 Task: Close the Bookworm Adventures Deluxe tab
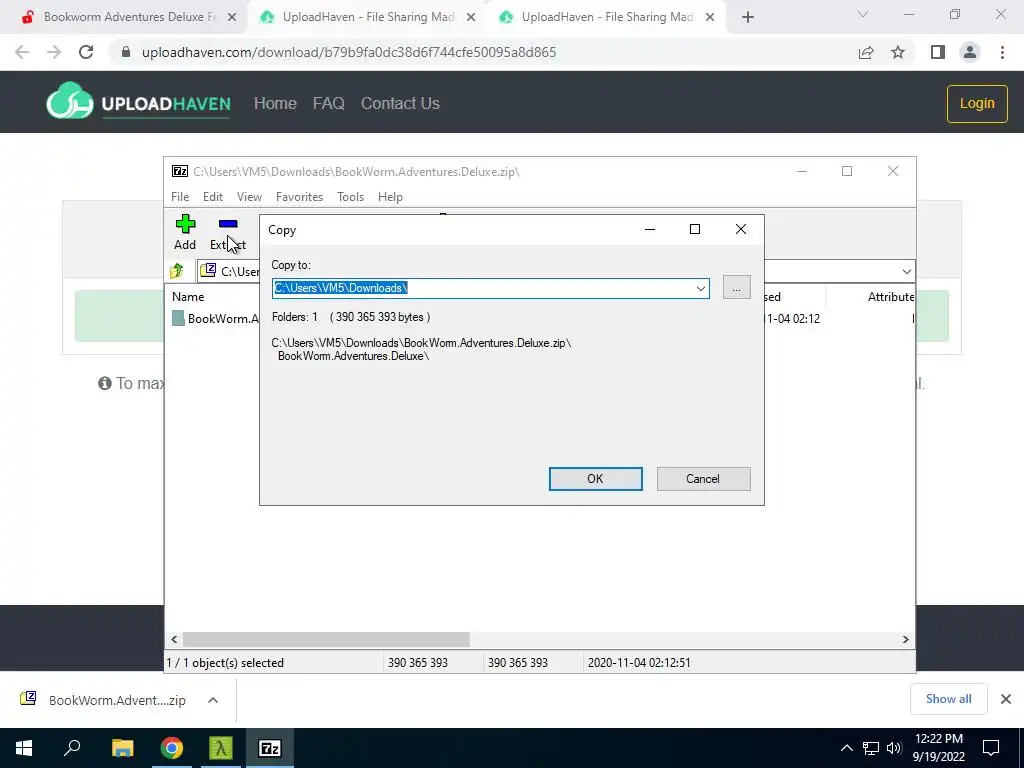[232, 18]
